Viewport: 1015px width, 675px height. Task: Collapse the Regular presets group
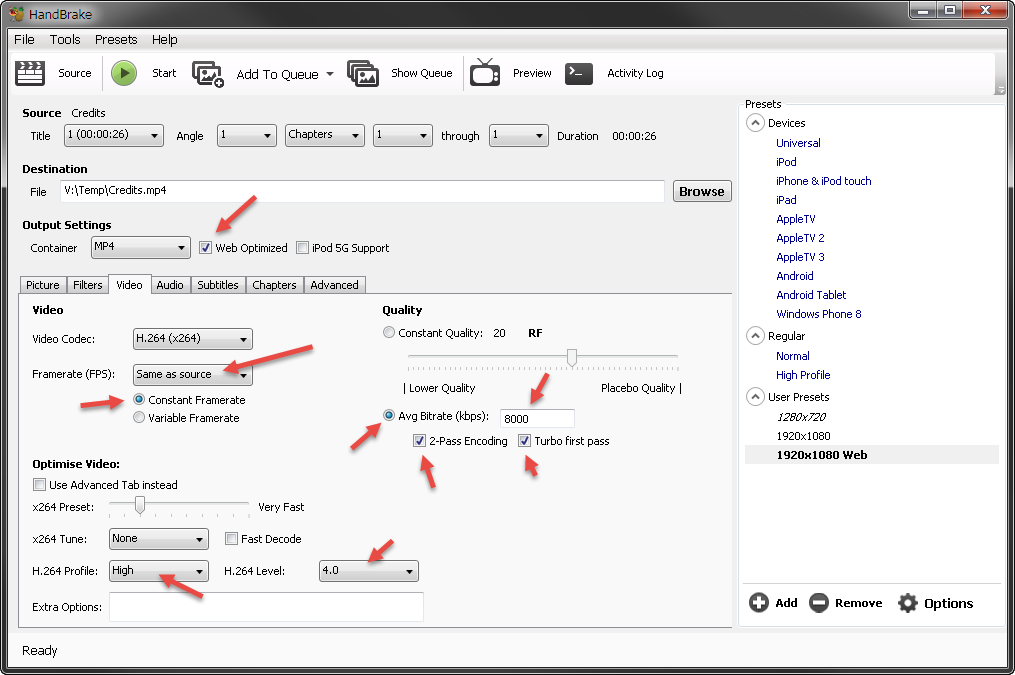click(x=755, y=336)
